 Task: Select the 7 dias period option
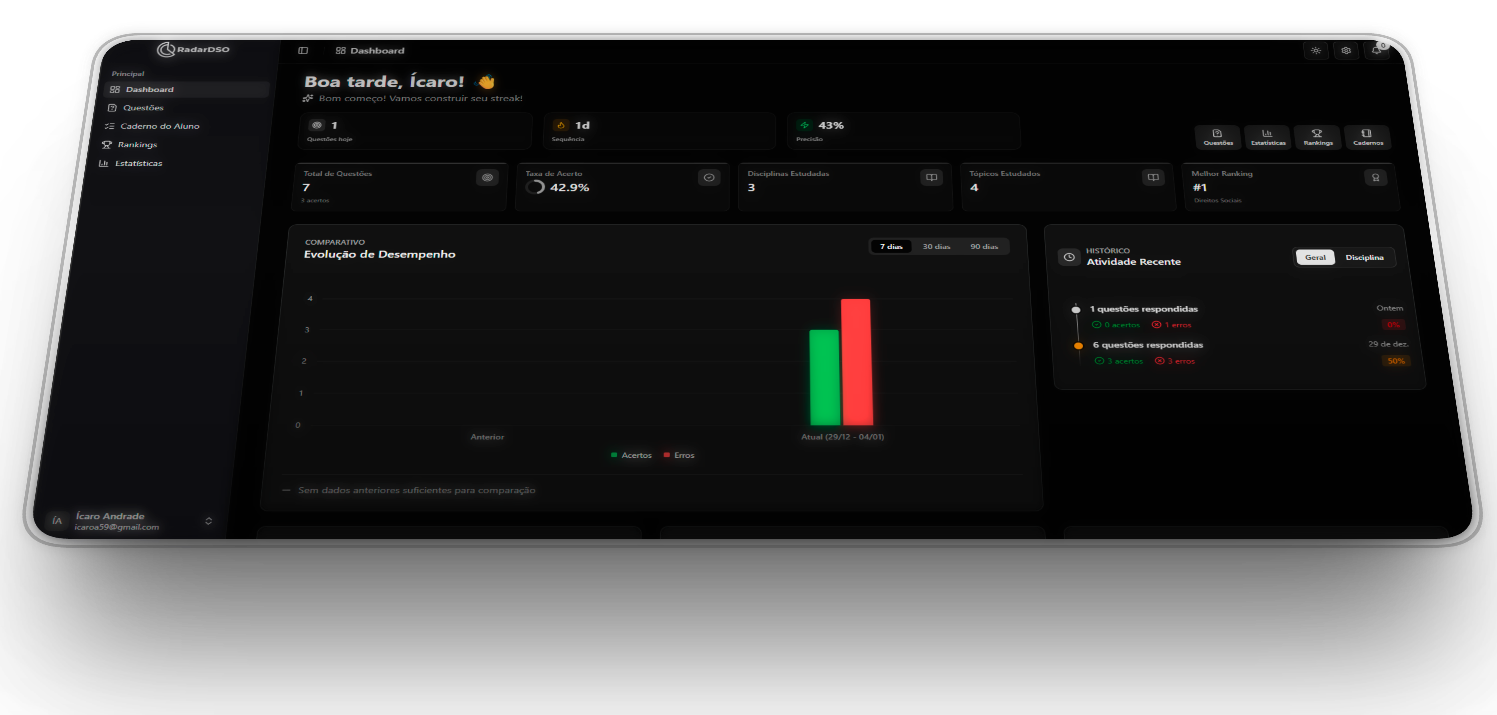891,246
